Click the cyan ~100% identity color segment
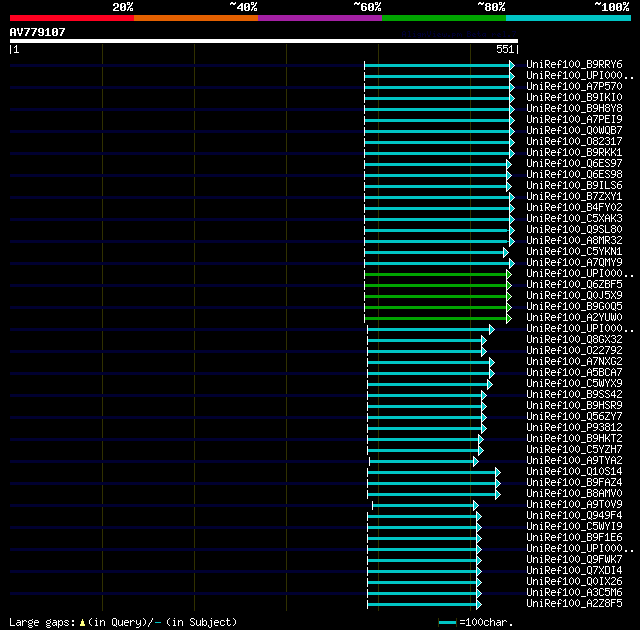This screenshot has height=630, width=640. (569, 18)
